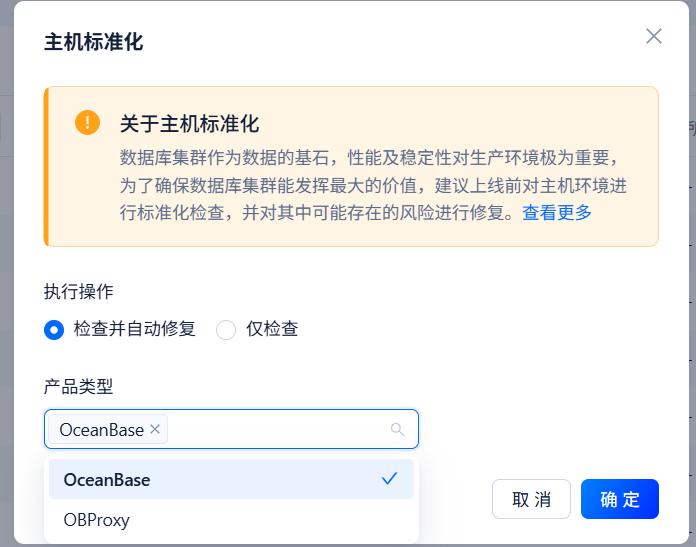Select the 检查并自动修复 radio button
The height and width of the screenshot is (547, 696).
tap(54, 330)
